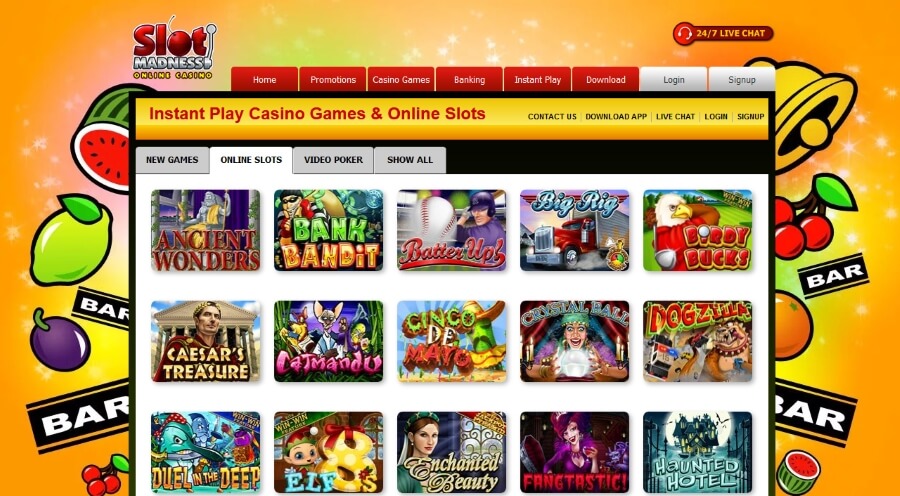Select the Crystal Ball game
The image size is (900, 496).
575,341
